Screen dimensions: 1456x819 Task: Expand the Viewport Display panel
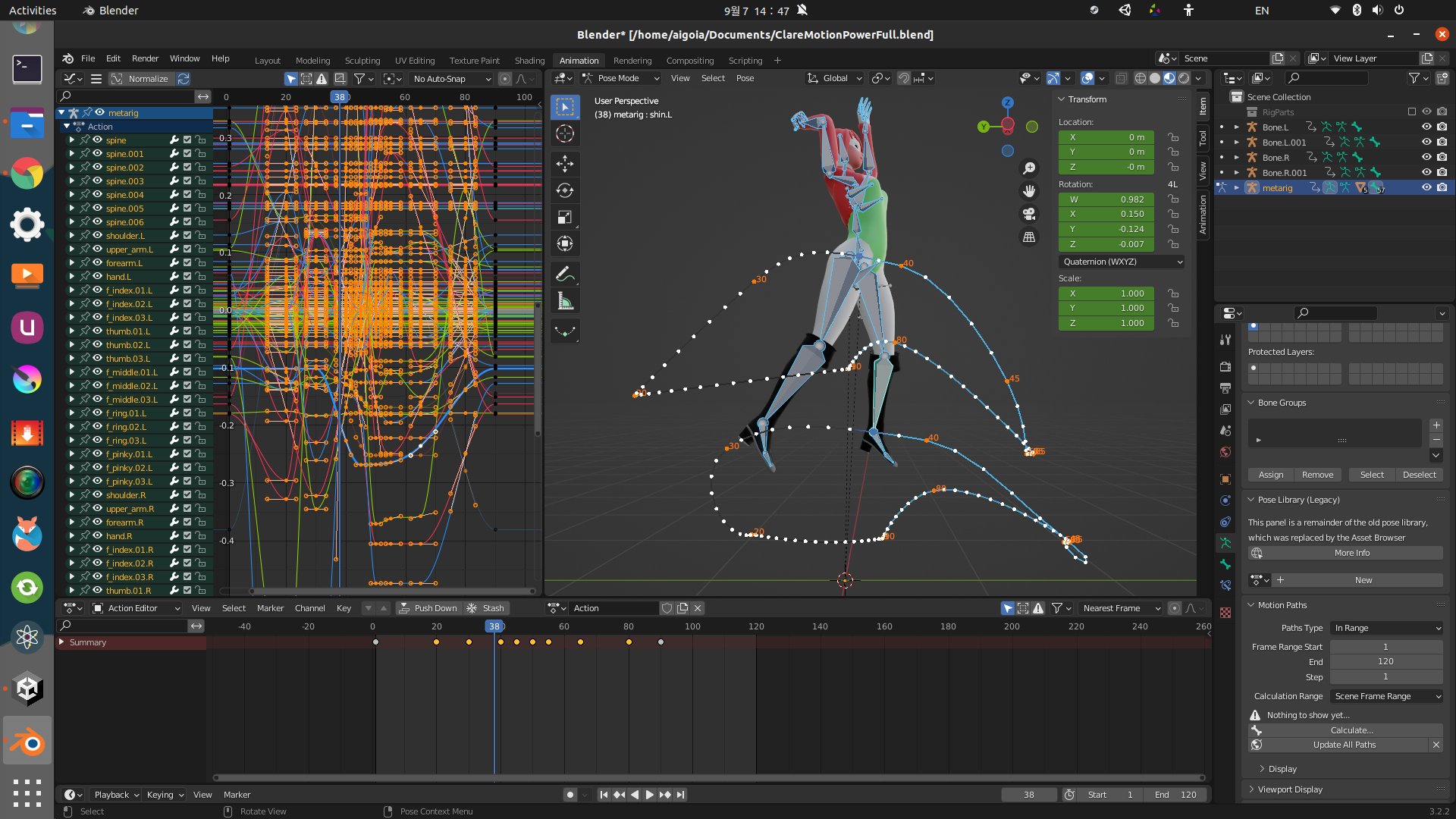click(x=1290, y=789)
